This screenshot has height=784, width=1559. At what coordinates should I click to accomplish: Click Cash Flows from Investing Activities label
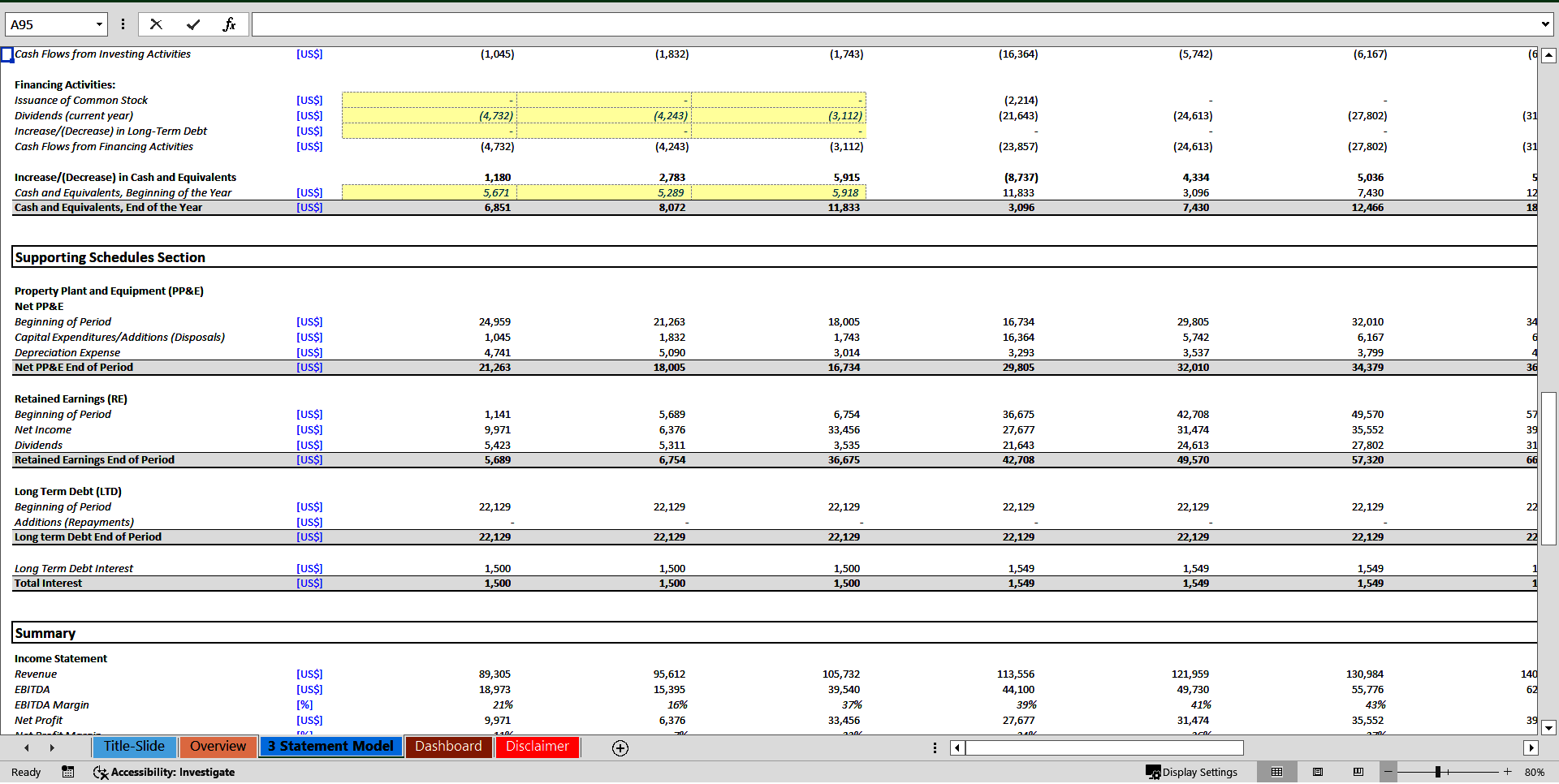pyautogui.click(x=102, y=54)
